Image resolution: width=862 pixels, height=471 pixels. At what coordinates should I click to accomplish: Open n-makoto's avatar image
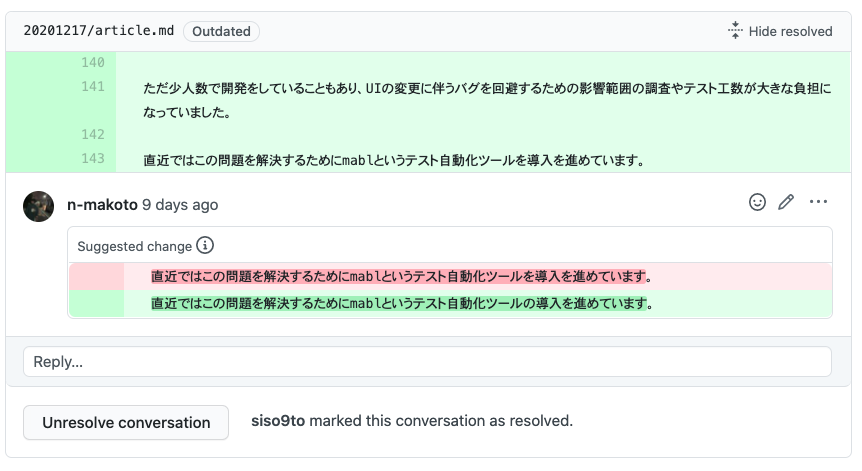[38, 206]
